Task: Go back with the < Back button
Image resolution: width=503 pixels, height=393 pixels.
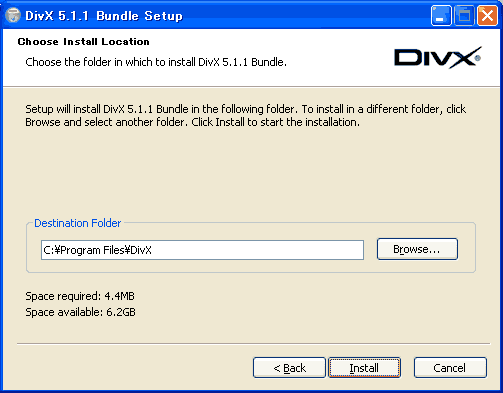Action: (289, 368)
